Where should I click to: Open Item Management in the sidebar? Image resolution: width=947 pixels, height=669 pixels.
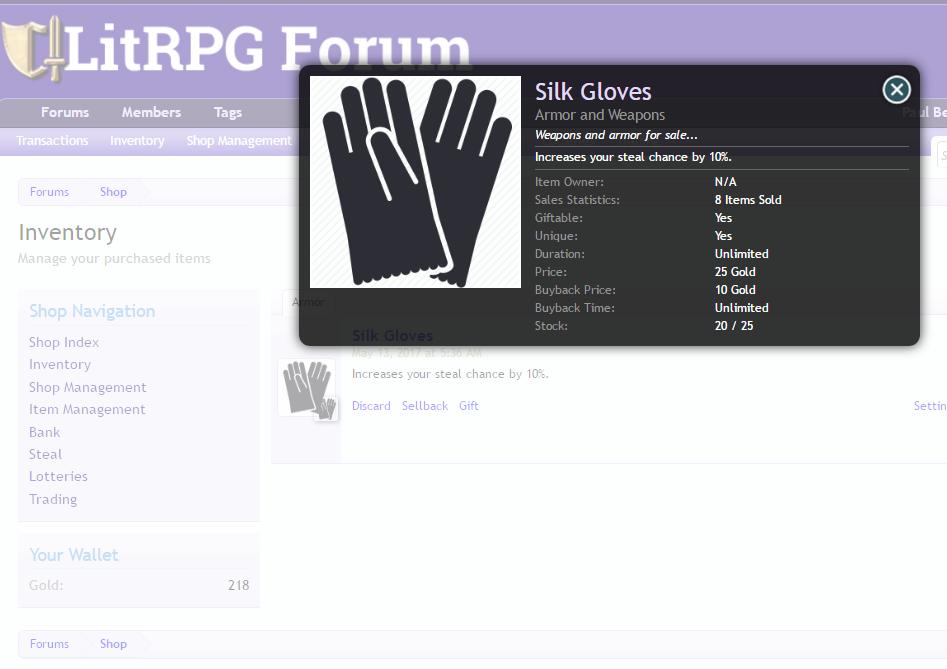pyautogui.click(x=87, y=410)
